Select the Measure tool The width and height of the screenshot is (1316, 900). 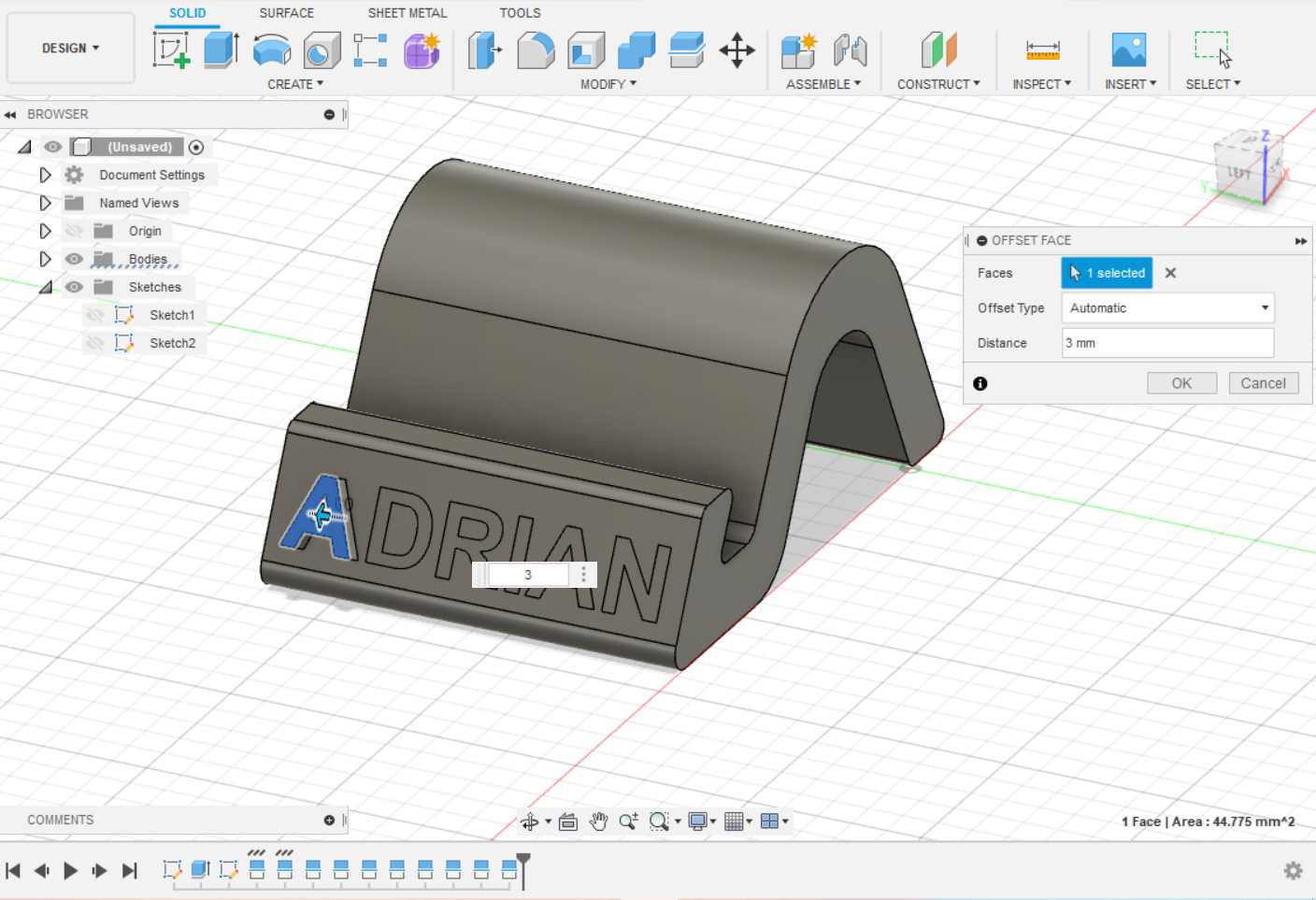click(x=1042, y=50)
